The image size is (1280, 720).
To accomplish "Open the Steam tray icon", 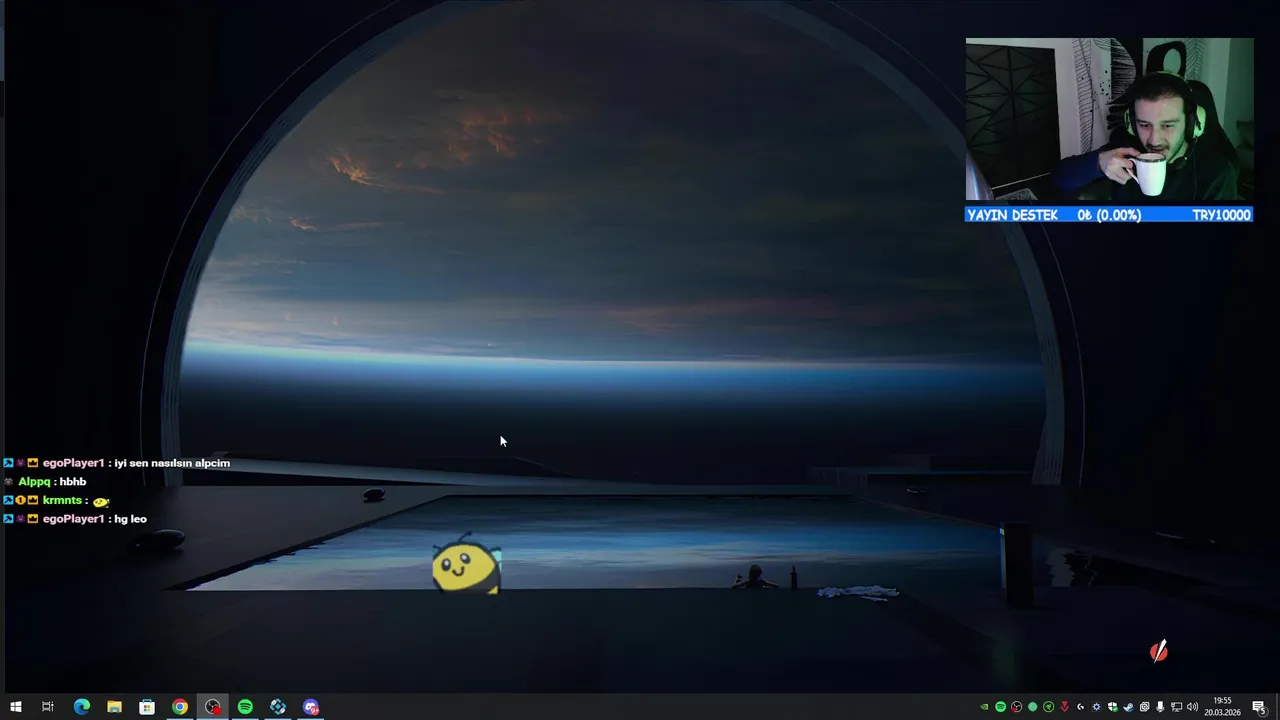I will pos(1128,707).
